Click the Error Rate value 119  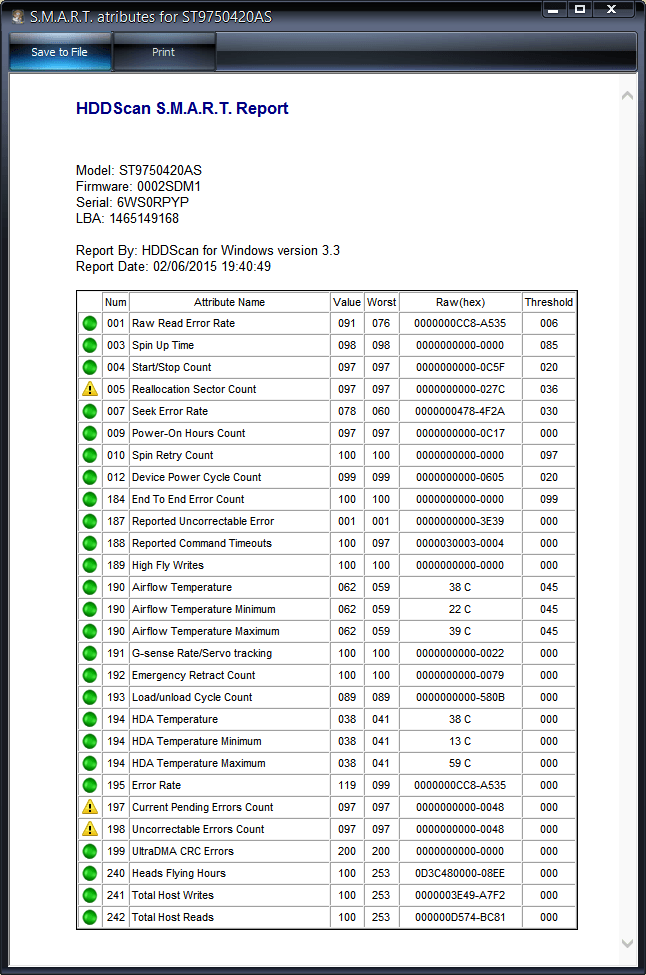pos(347,785)
